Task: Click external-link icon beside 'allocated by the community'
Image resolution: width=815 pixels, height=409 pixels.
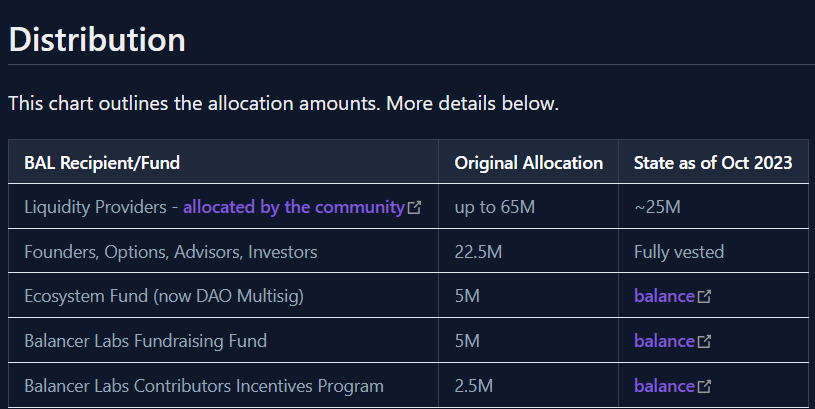Action: [414, 208]
